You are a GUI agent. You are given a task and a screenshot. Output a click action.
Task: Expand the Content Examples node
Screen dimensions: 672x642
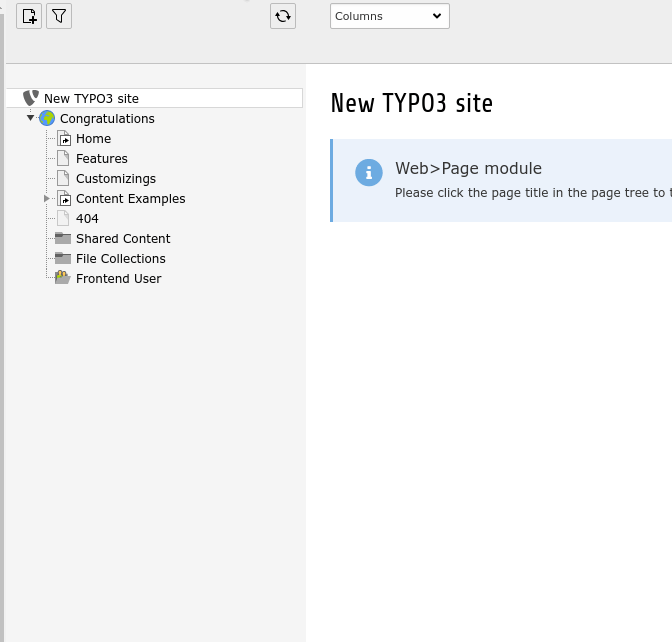pos(47,198)
